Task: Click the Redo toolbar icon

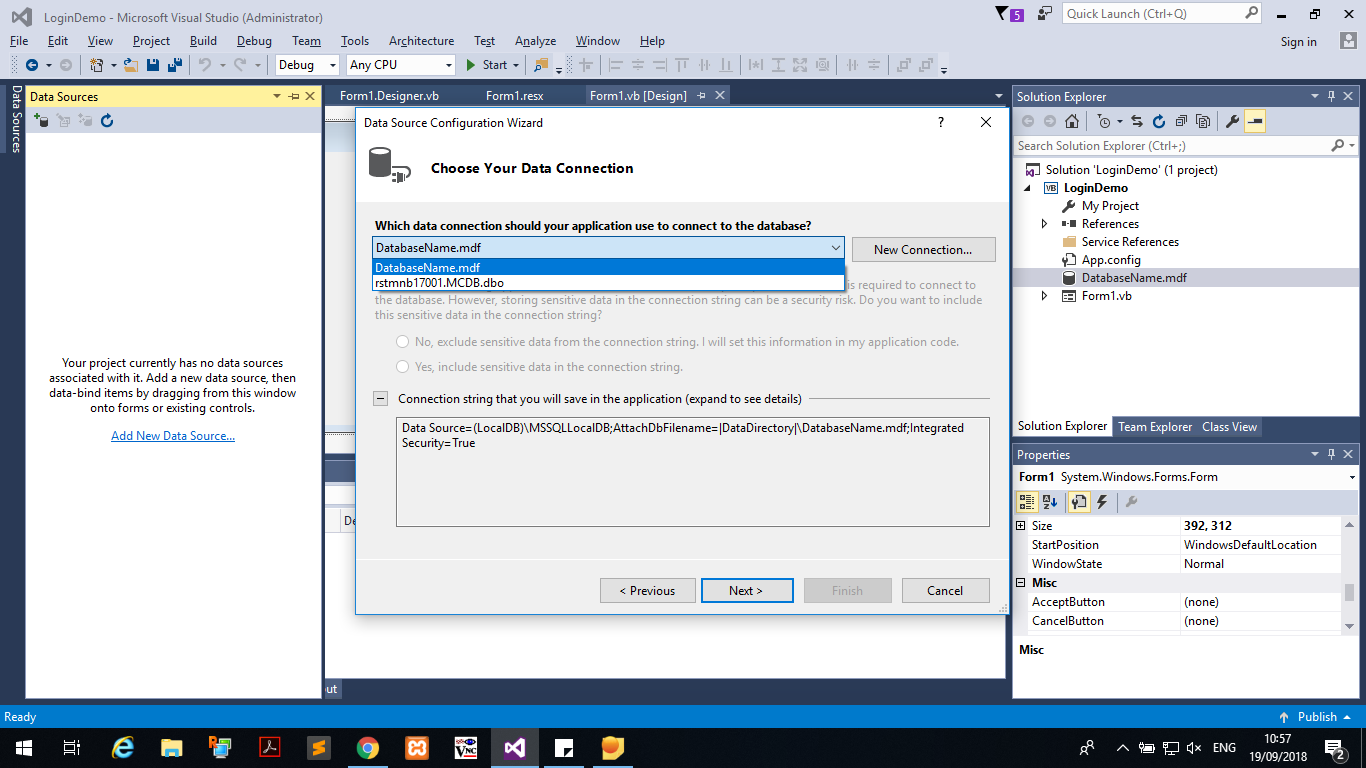Action: (x=240, y=65)
